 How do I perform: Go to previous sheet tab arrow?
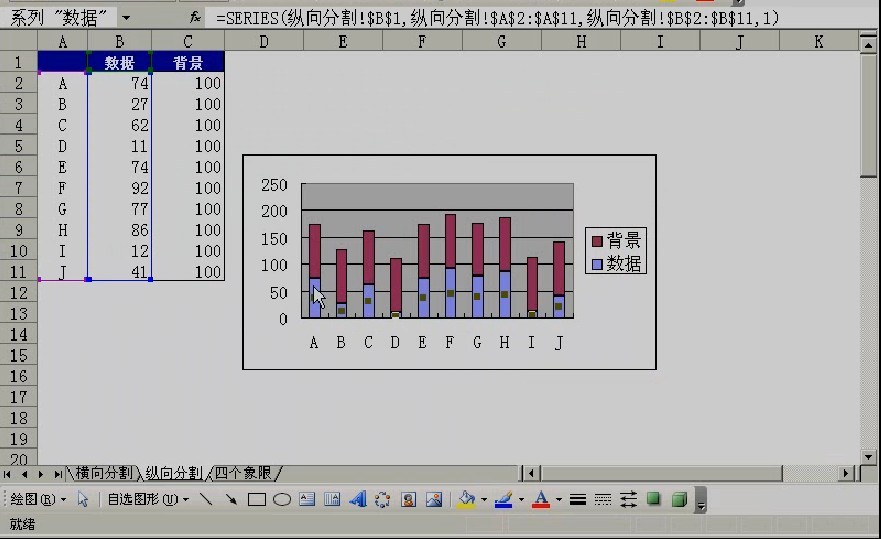point(24,474)
